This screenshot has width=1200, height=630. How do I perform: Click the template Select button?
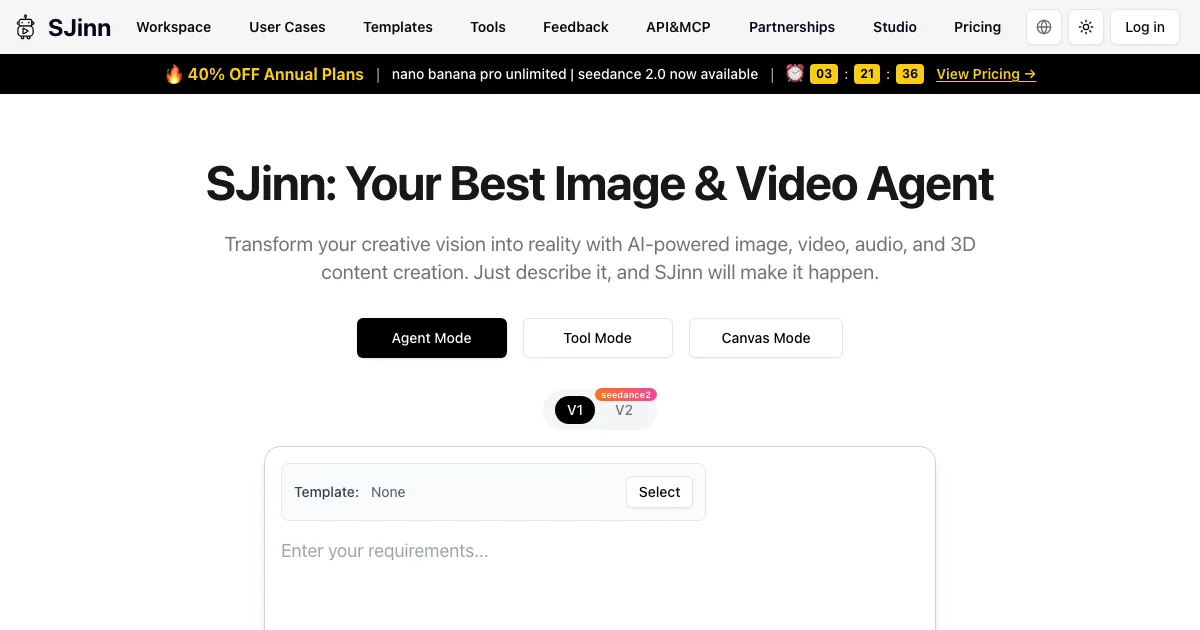click(659, 492)
